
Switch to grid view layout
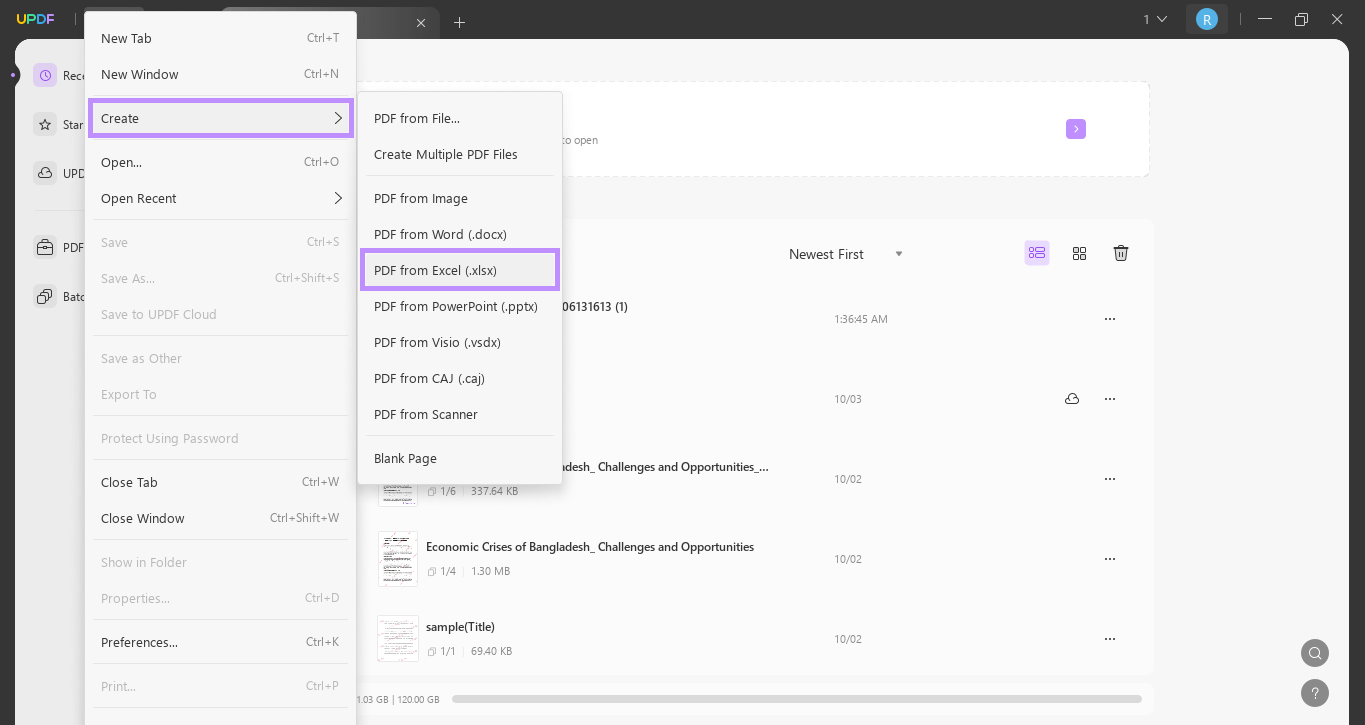1079,253
